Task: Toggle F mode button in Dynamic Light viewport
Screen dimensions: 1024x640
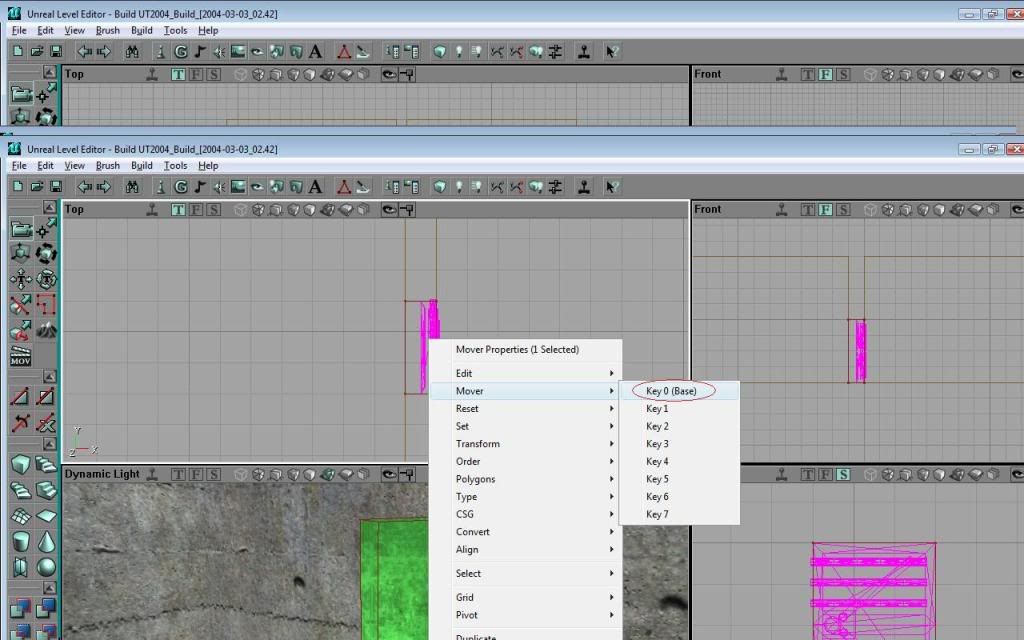Action: click(x=196, y=474)
